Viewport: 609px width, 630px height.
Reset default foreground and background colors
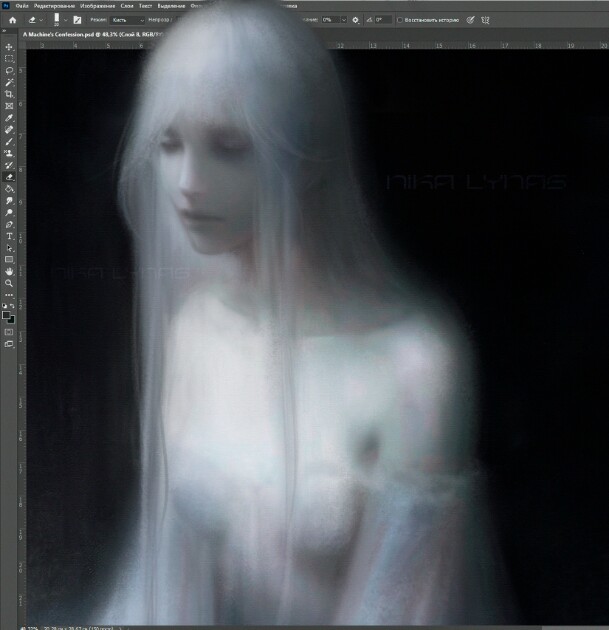coord(4,306)
